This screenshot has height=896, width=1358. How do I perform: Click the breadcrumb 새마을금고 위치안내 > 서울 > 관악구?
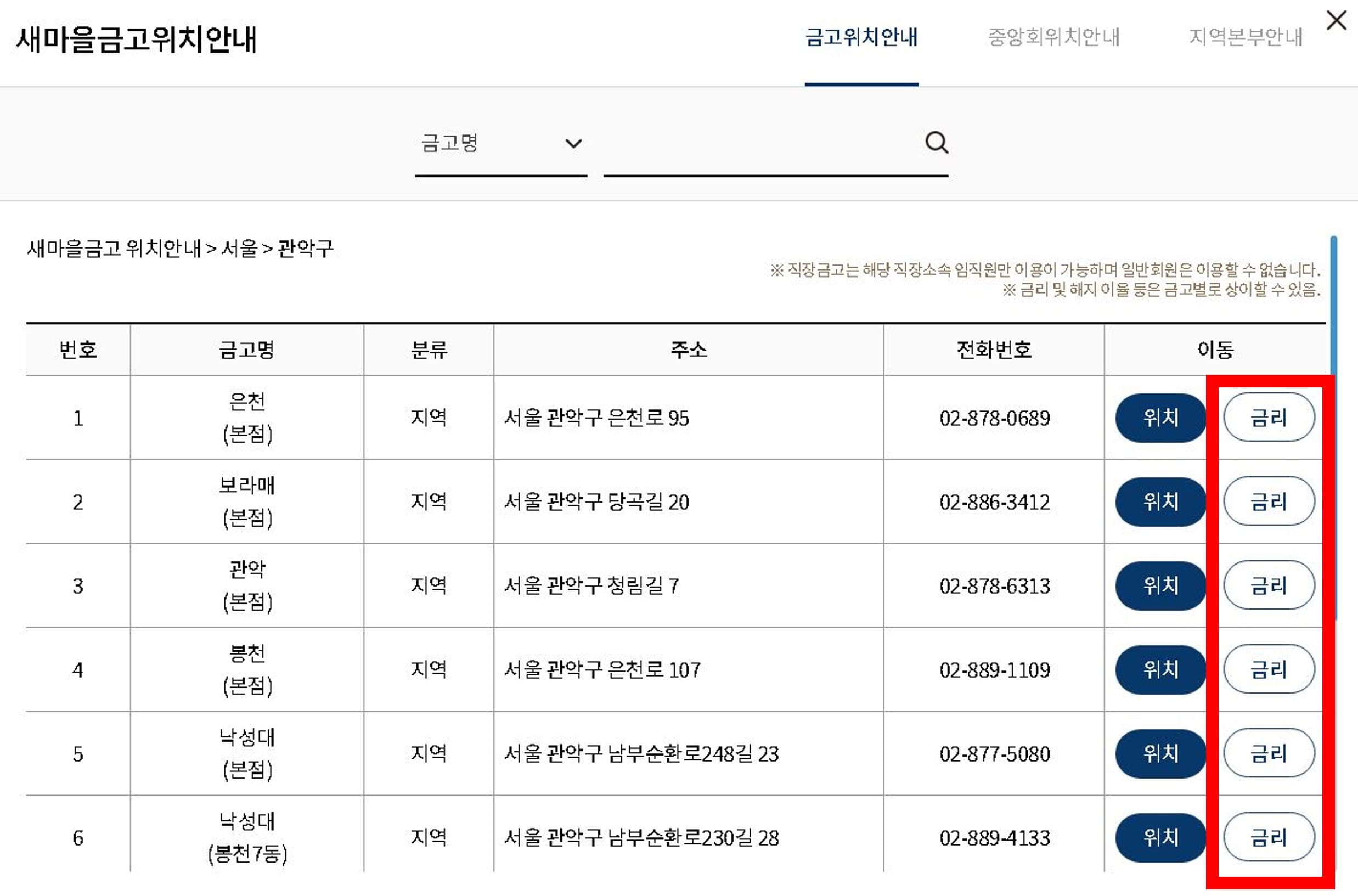coord(180,249)
